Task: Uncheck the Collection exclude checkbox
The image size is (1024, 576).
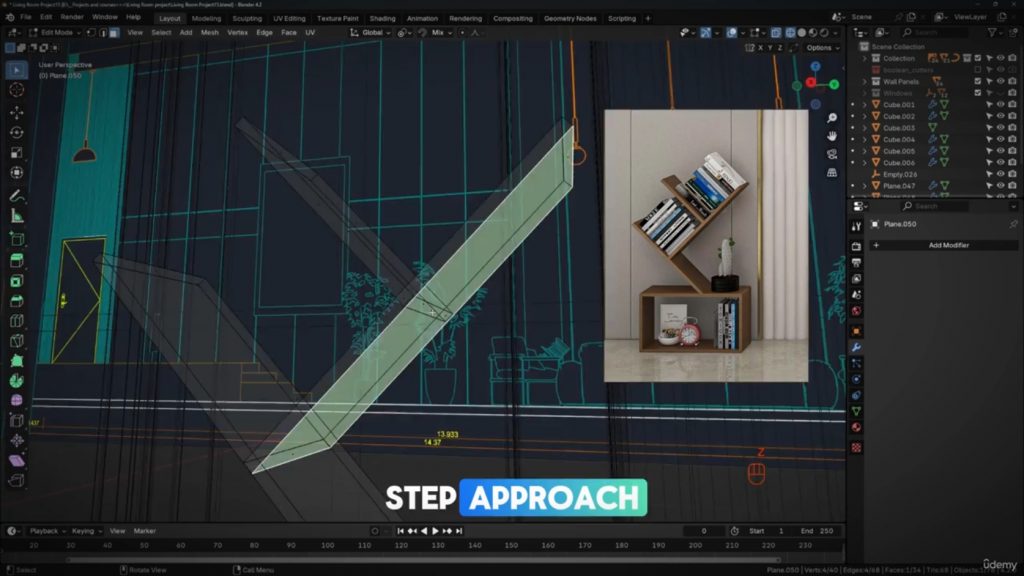Action: point(978,58)
